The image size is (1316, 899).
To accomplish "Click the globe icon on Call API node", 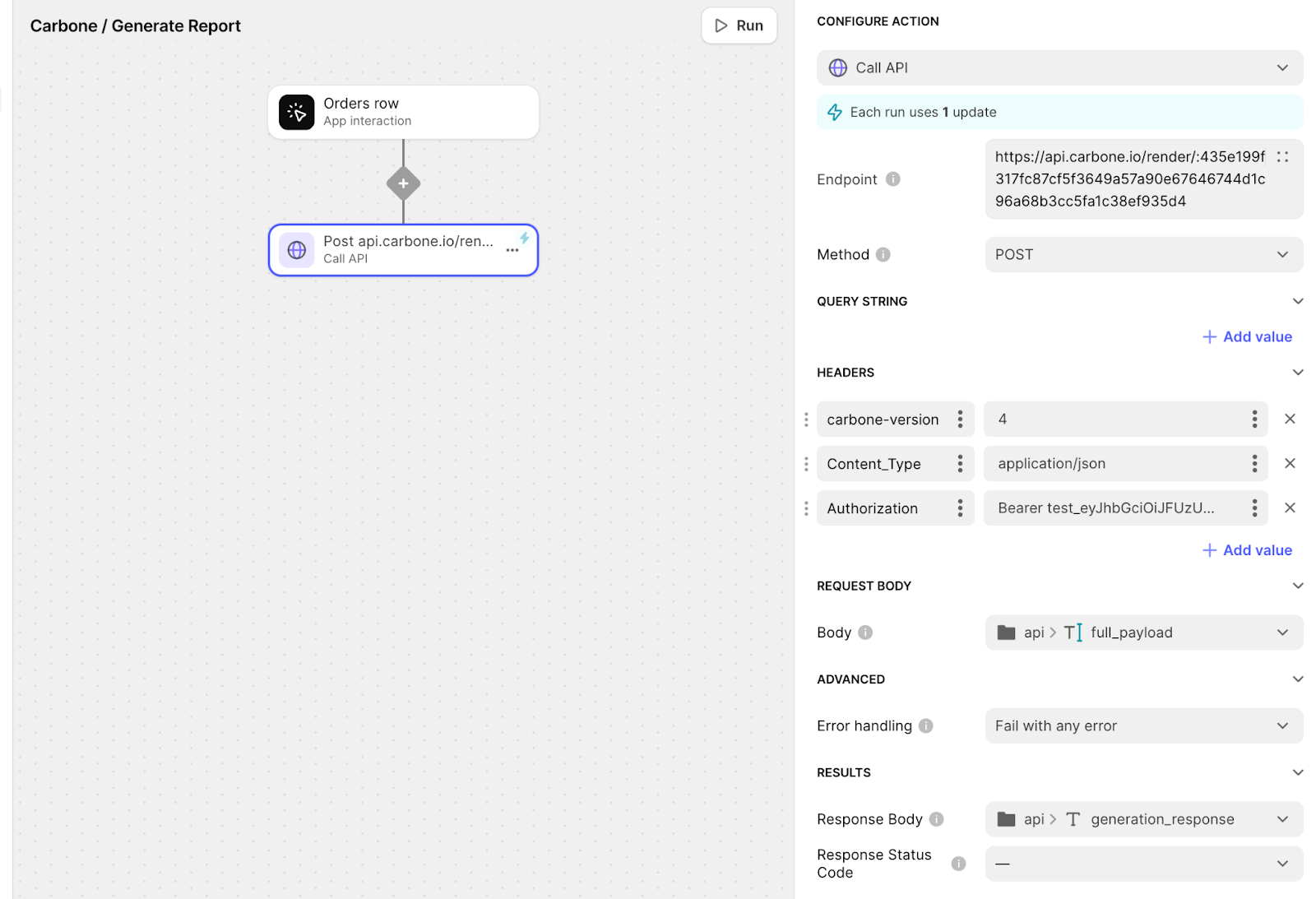I will (297, 250).
